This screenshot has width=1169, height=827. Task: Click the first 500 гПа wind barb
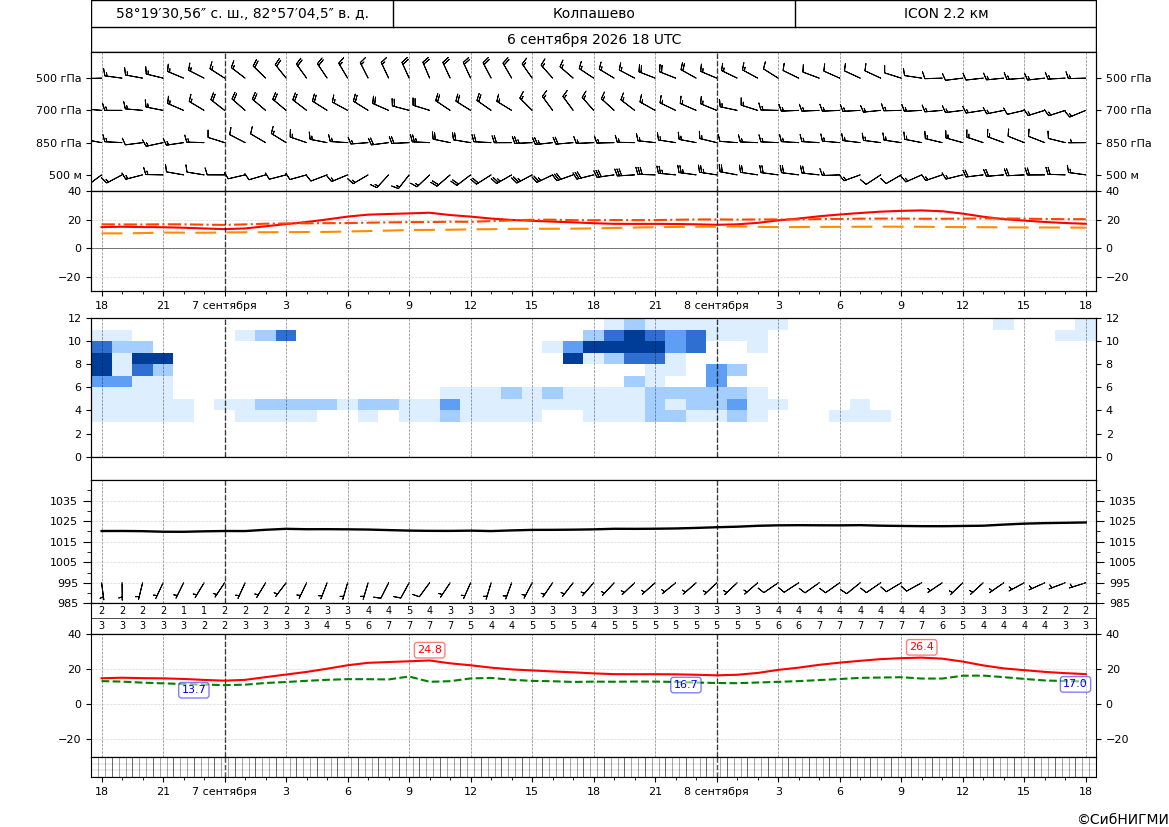(112, 74)
